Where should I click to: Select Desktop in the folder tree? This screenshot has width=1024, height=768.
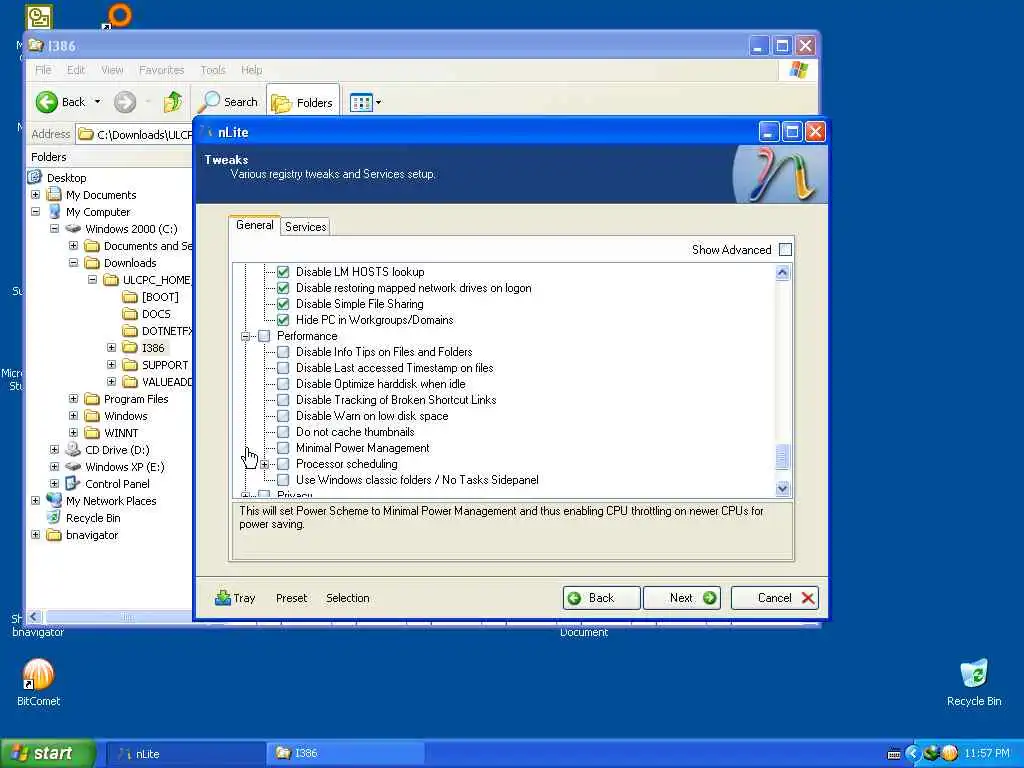[x=66, y=178]
